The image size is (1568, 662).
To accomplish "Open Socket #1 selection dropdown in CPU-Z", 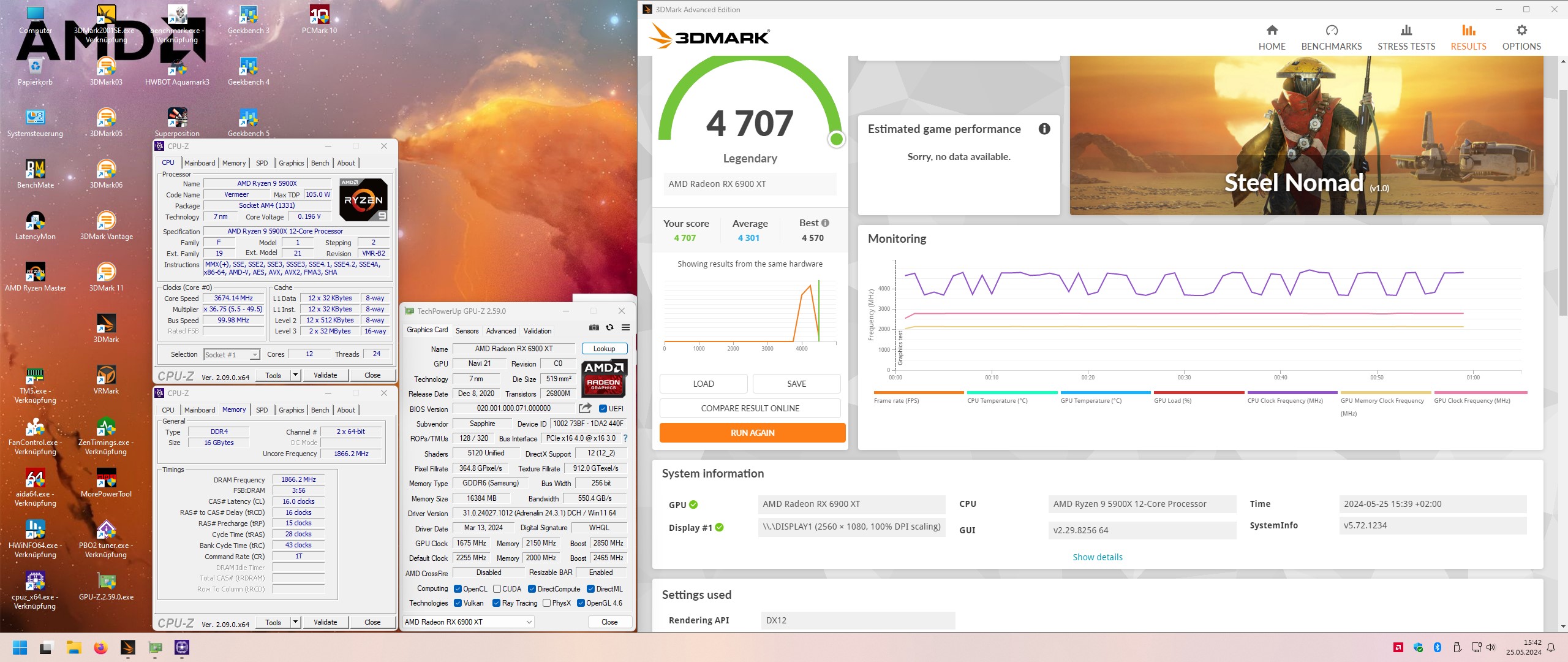I will (232, 354).
